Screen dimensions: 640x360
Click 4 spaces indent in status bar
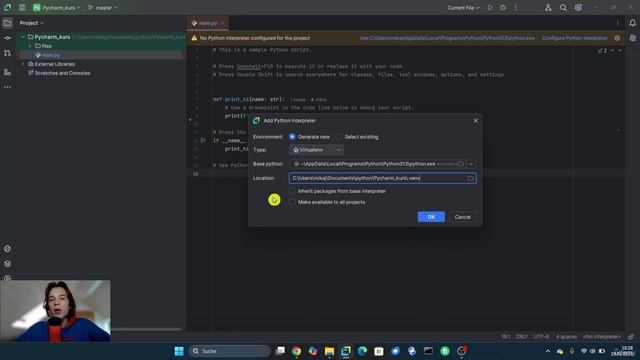(567, 337)
